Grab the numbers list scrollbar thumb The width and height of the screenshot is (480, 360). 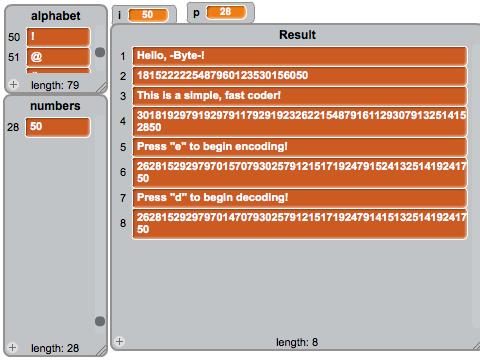100,321
